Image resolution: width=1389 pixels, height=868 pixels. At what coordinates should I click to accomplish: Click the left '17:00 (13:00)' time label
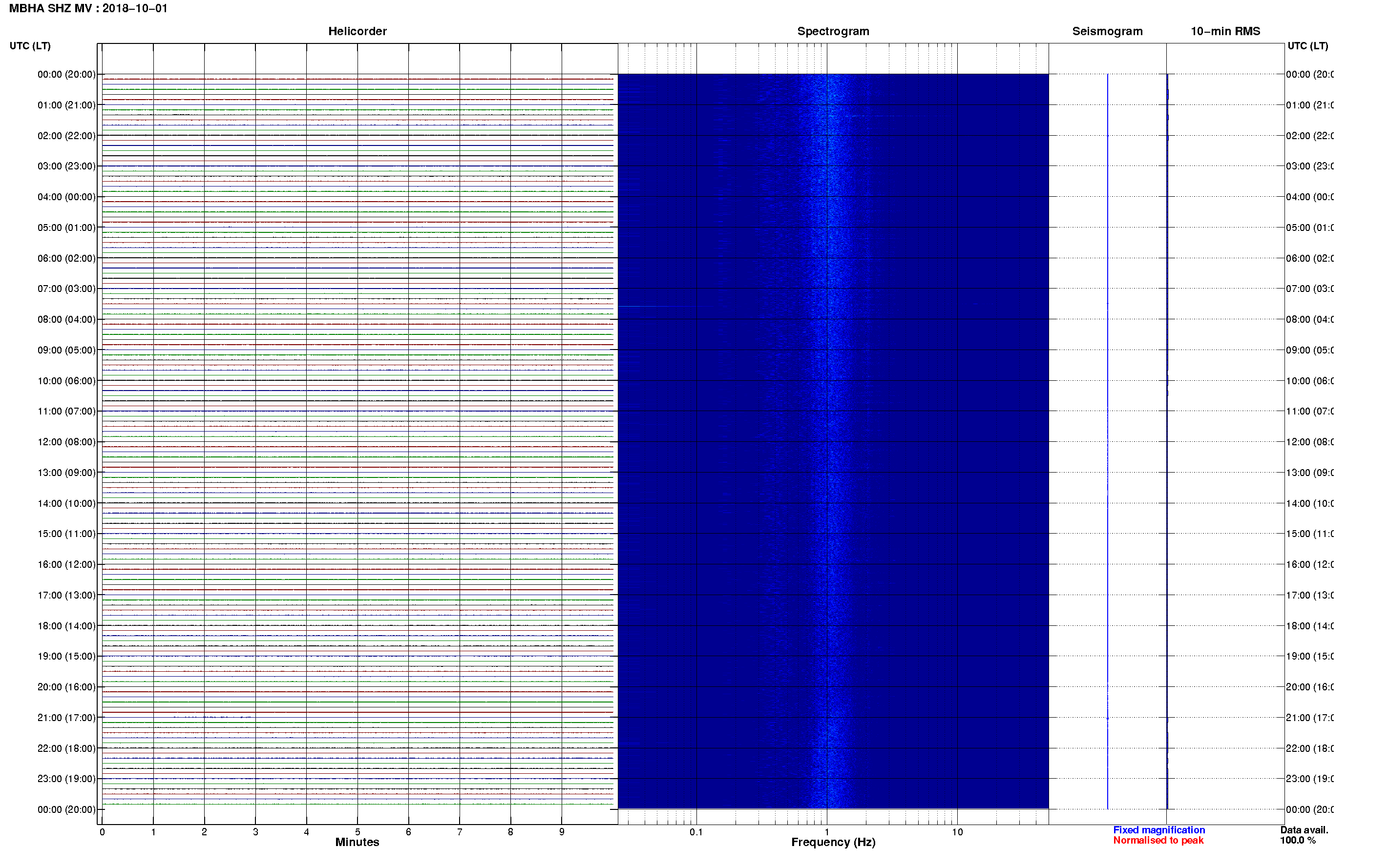(66, 595)
